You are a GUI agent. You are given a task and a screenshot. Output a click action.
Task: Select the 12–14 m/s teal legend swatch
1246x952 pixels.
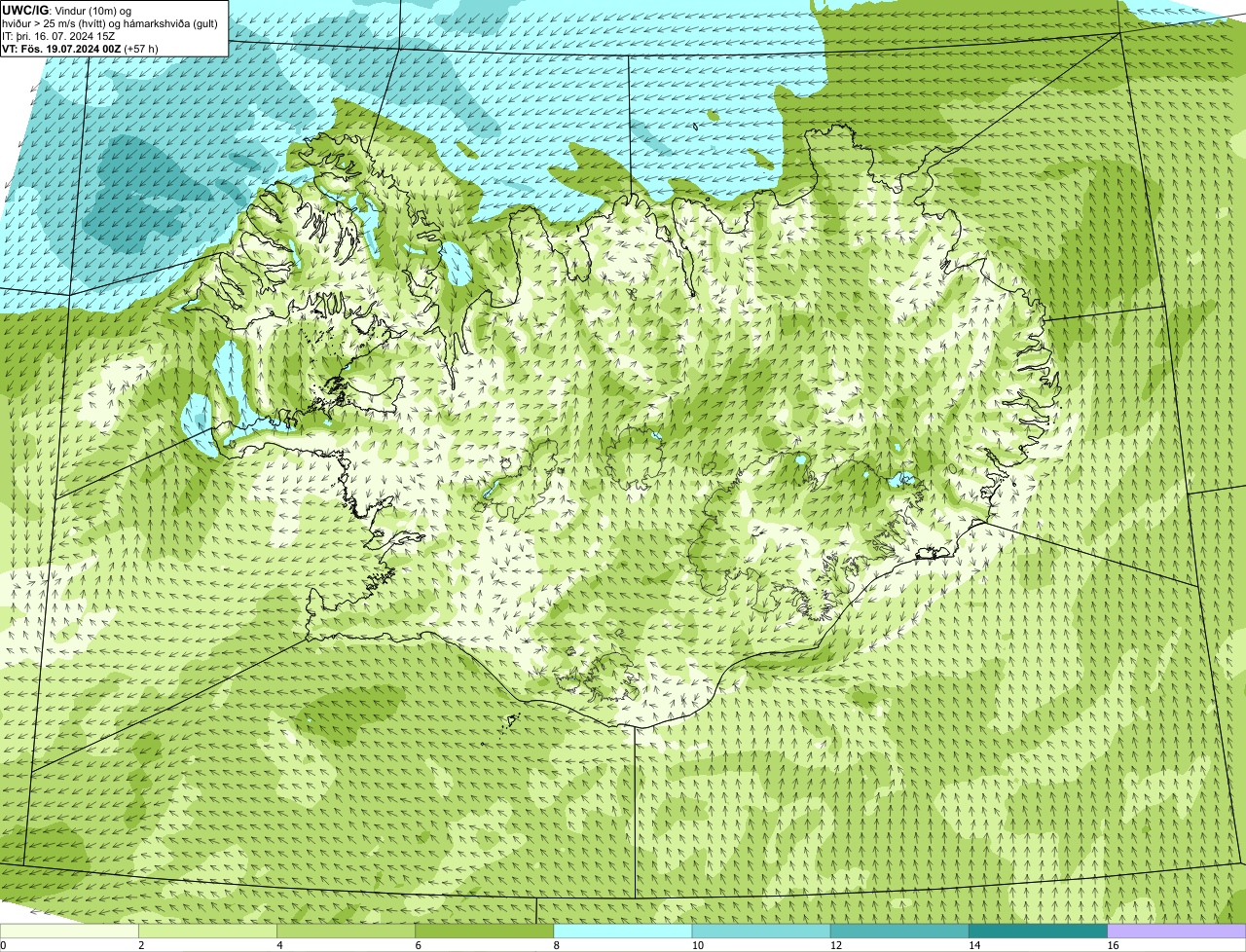900,932
